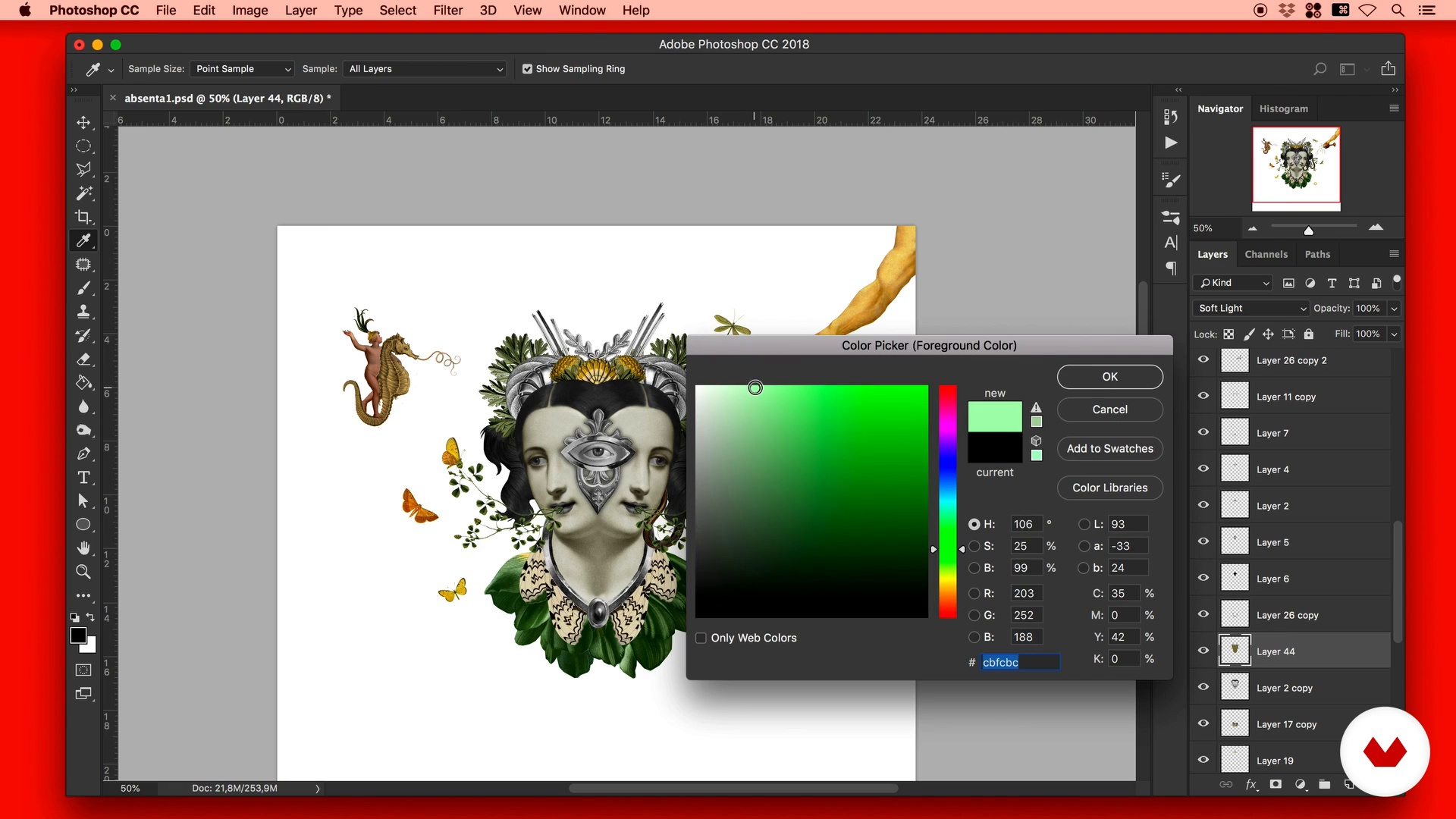Open the Share icon in options bar
Viewport: 1456px width, 819px height.
[x=1388, y=68]
